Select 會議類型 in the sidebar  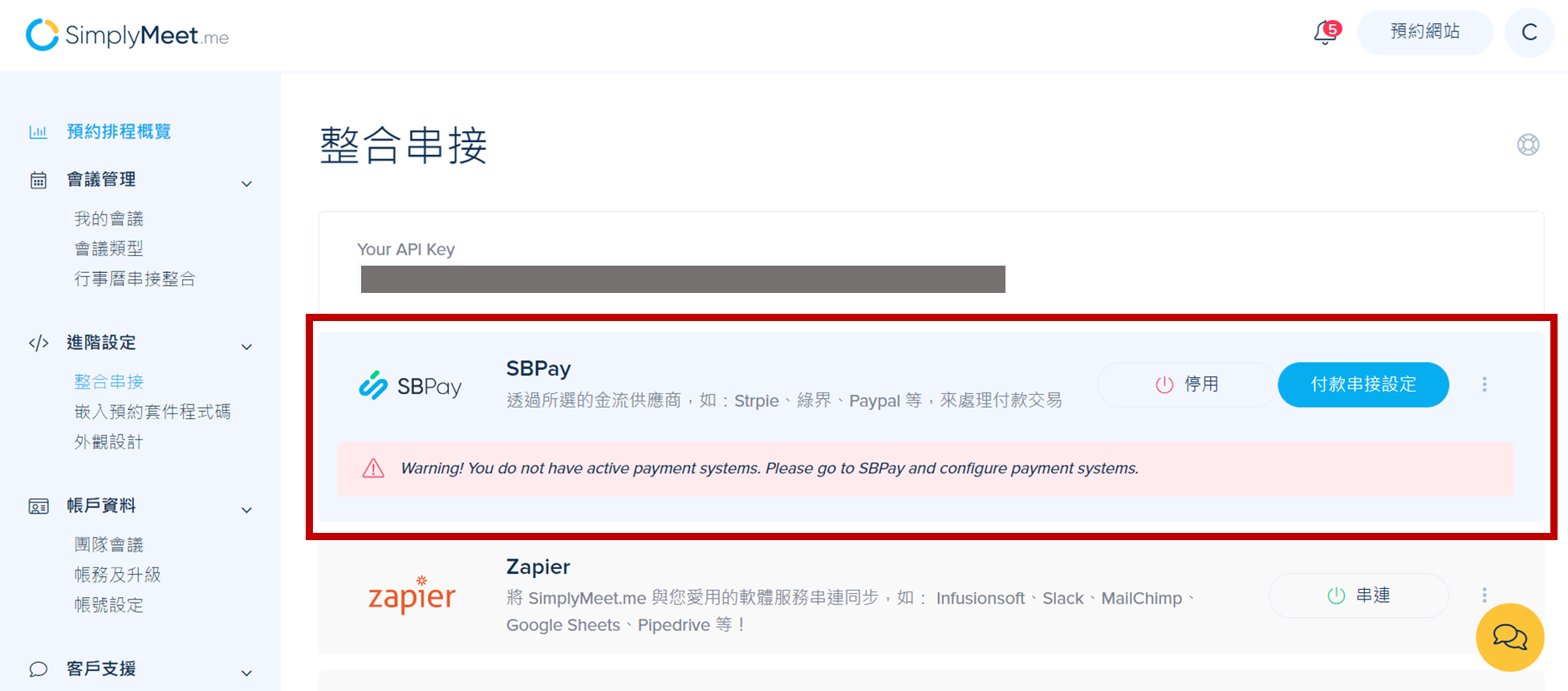pyautogui.click(x=108, y=249)
